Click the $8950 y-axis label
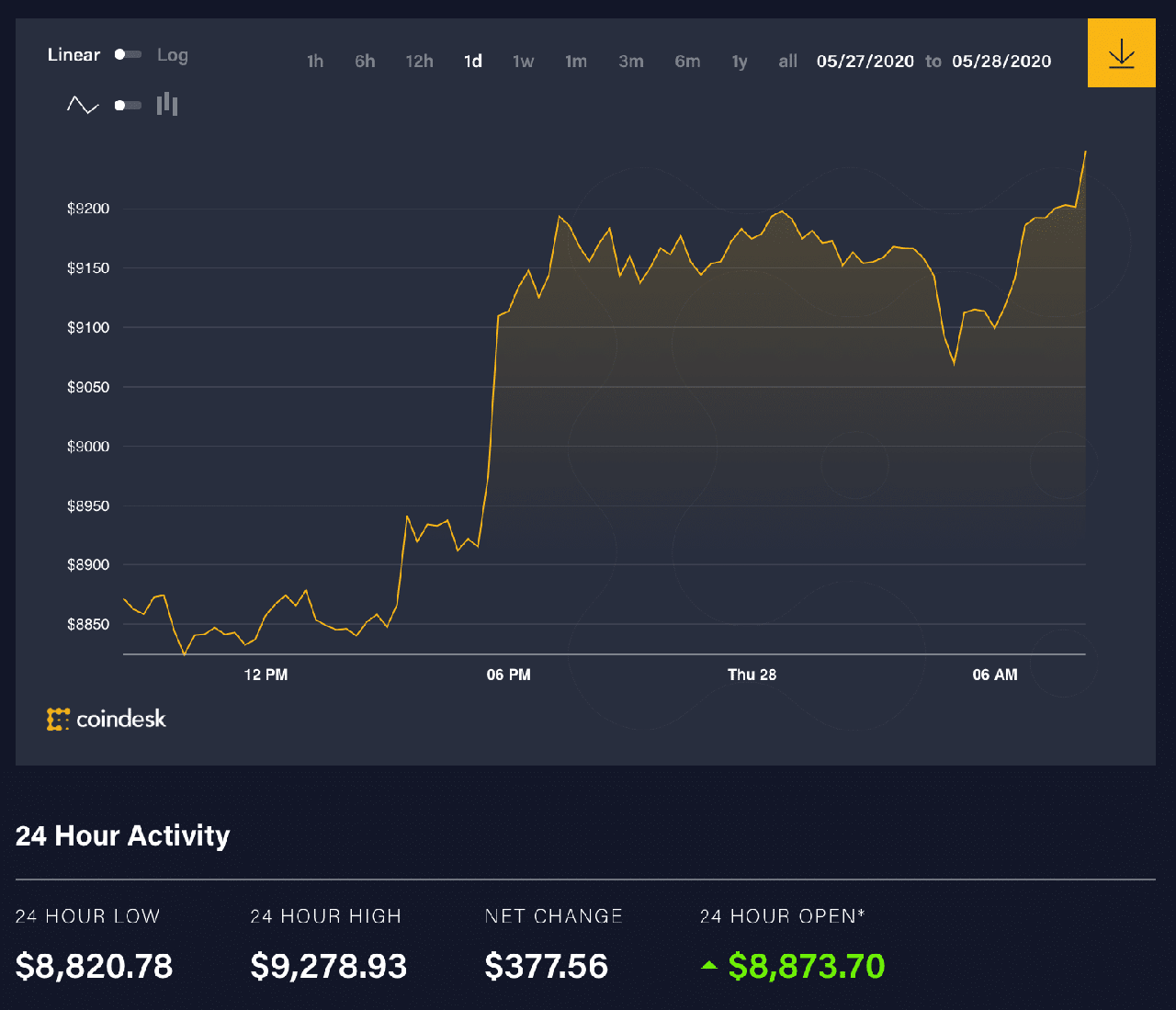 (x=88, y=505)
